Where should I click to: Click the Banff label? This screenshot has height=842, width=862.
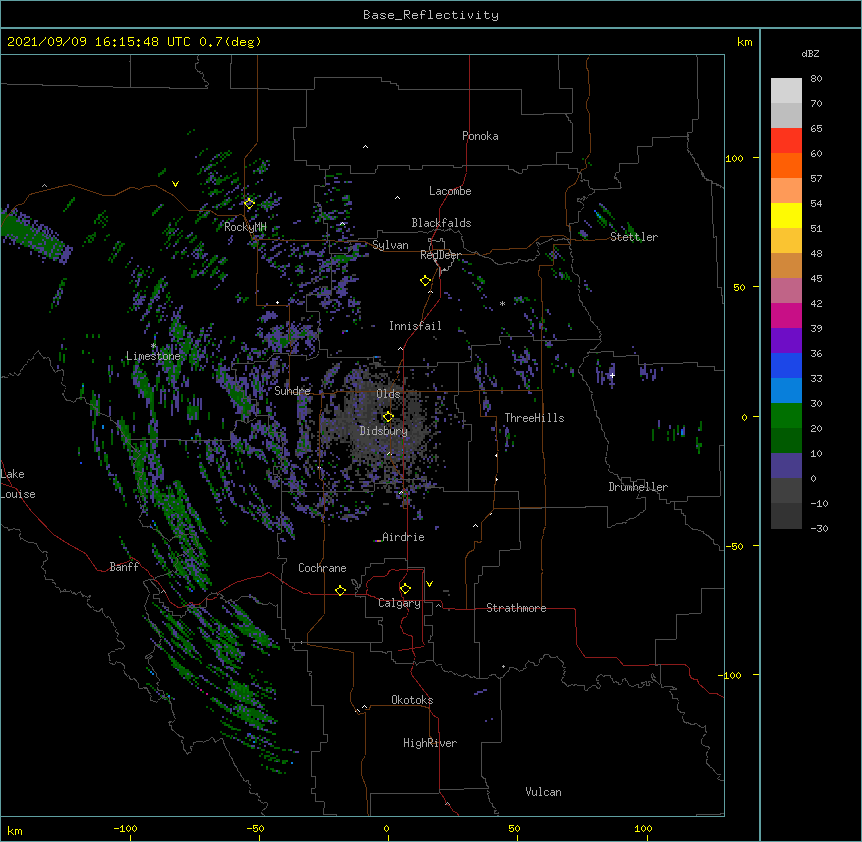[x=124, y=567]
